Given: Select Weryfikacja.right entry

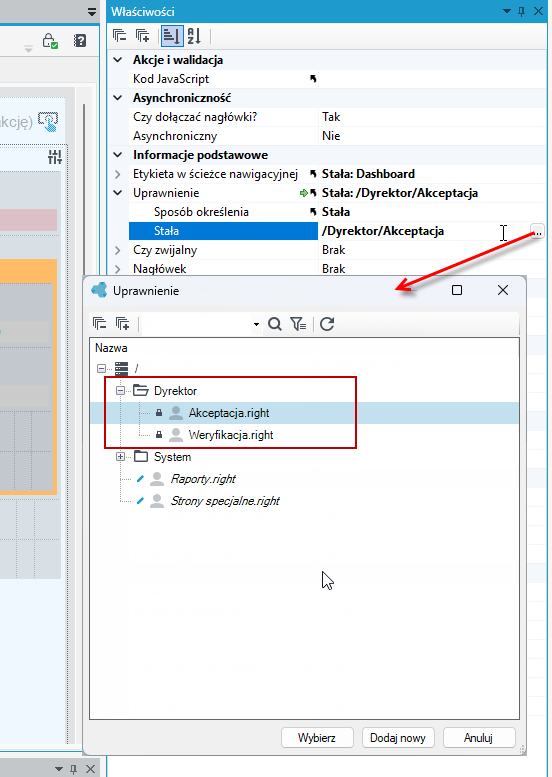Looking at the screenshot, I should tap(231, 435).
